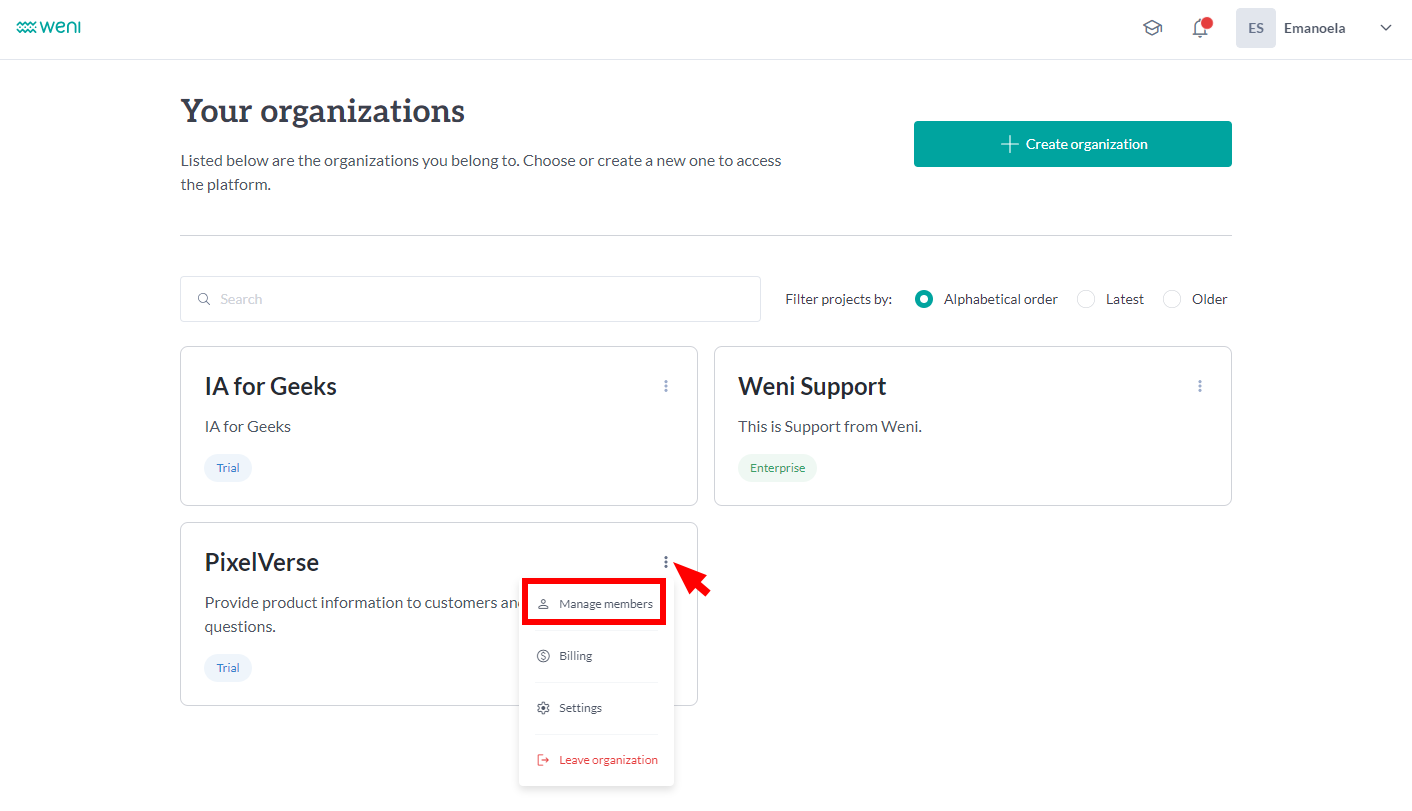Expand the Emanoela account dropdown
This screenshot has width=1412, height=811.
[1386, 28]
